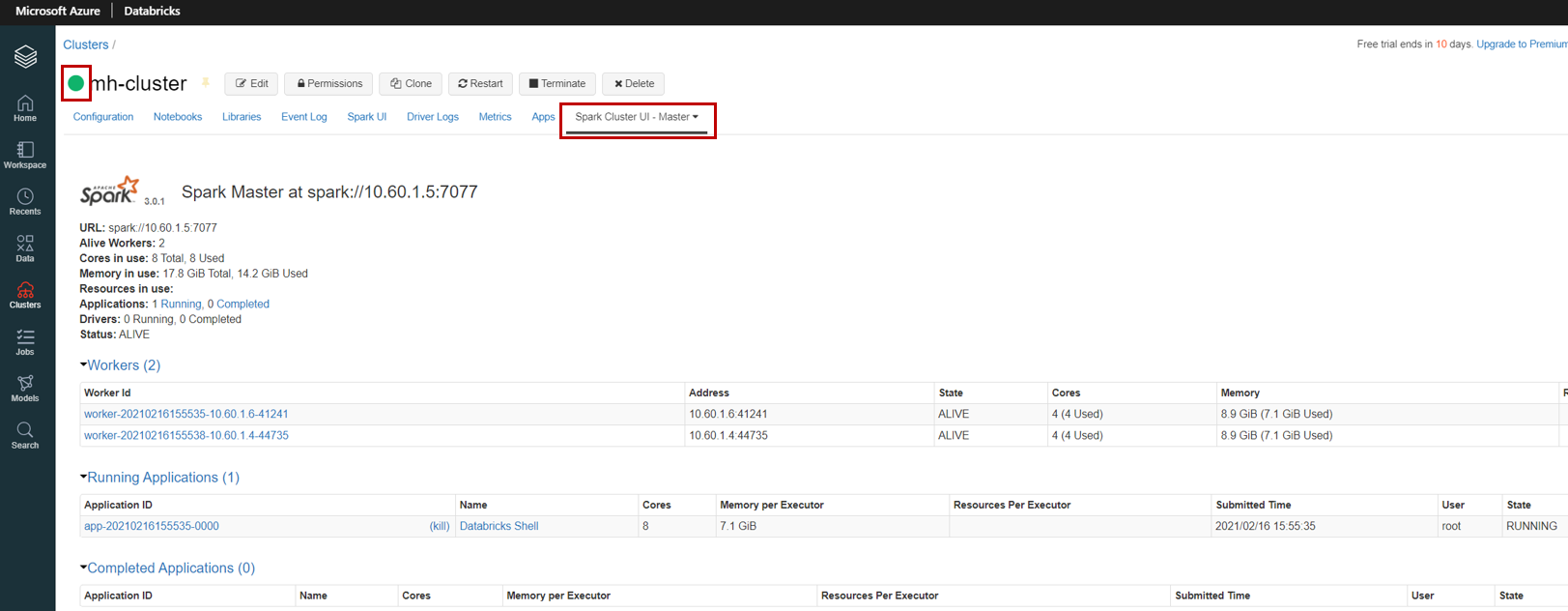Viewport: 1568px width, 611px height.
Task: Open Recents in the sidebar
Action: (x=25, y=202)
